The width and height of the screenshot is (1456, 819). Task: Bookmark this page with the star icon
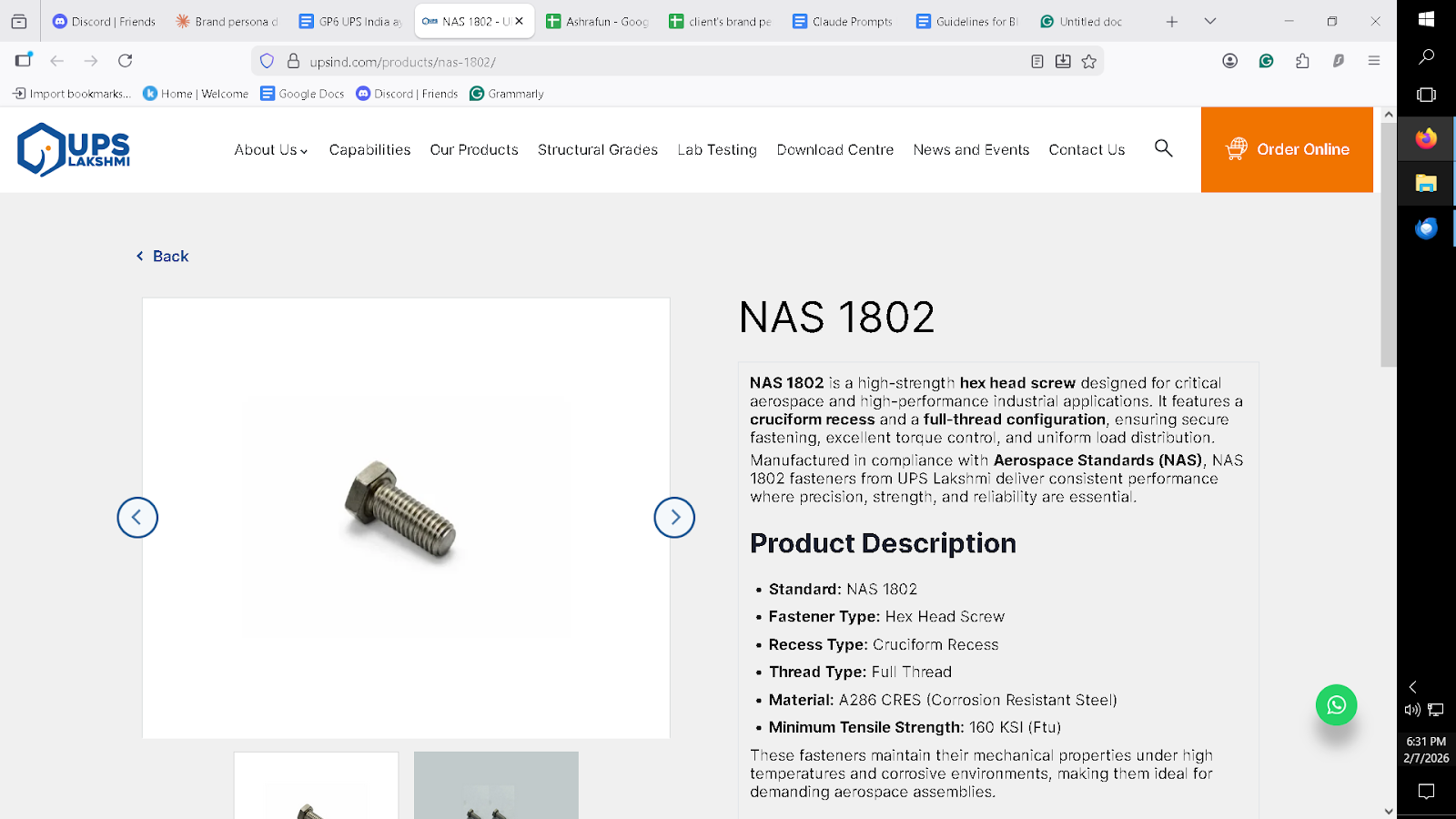tap(1089, 62)
